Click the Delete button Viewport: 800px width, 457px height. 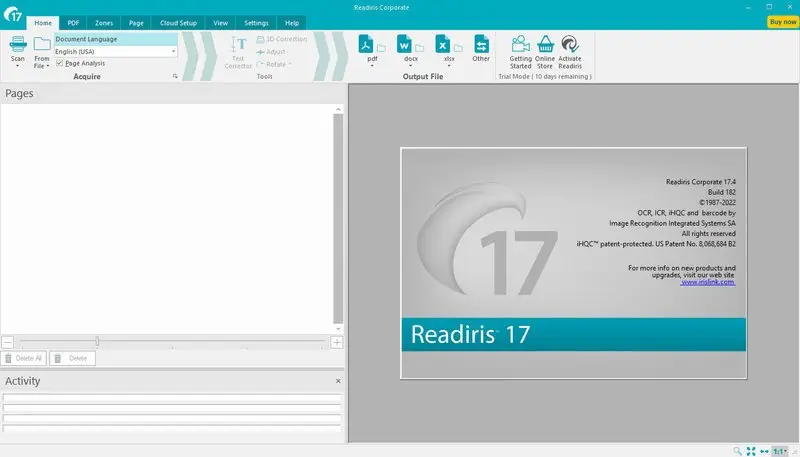(x=72, y=359)
